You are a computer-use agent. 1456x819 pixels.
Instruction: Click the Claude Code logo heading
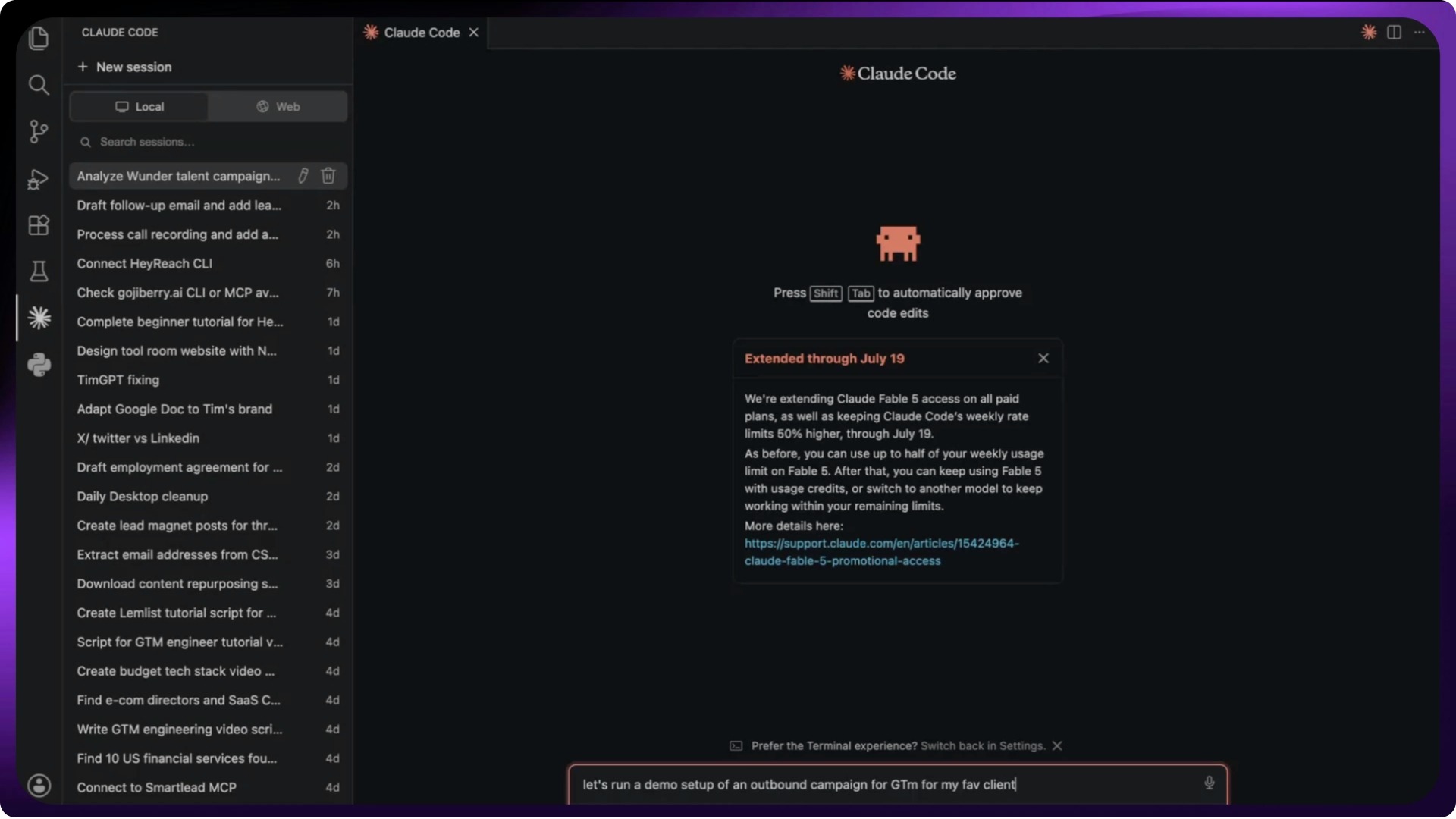click(x=898, y=74)
